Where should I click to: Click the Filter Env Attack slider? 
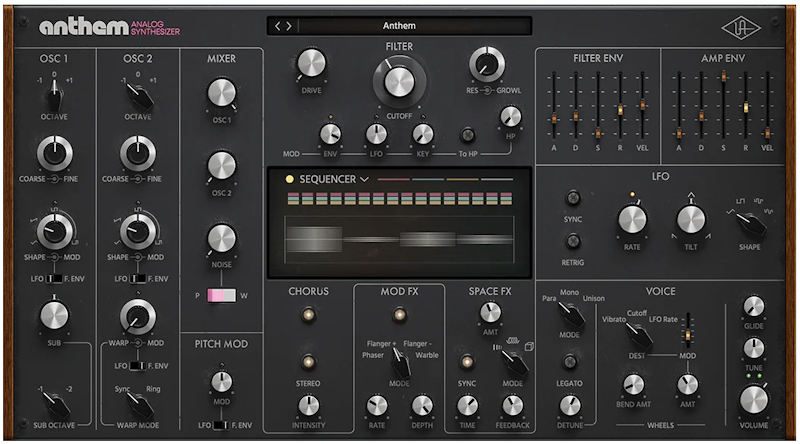coord(553,118)
